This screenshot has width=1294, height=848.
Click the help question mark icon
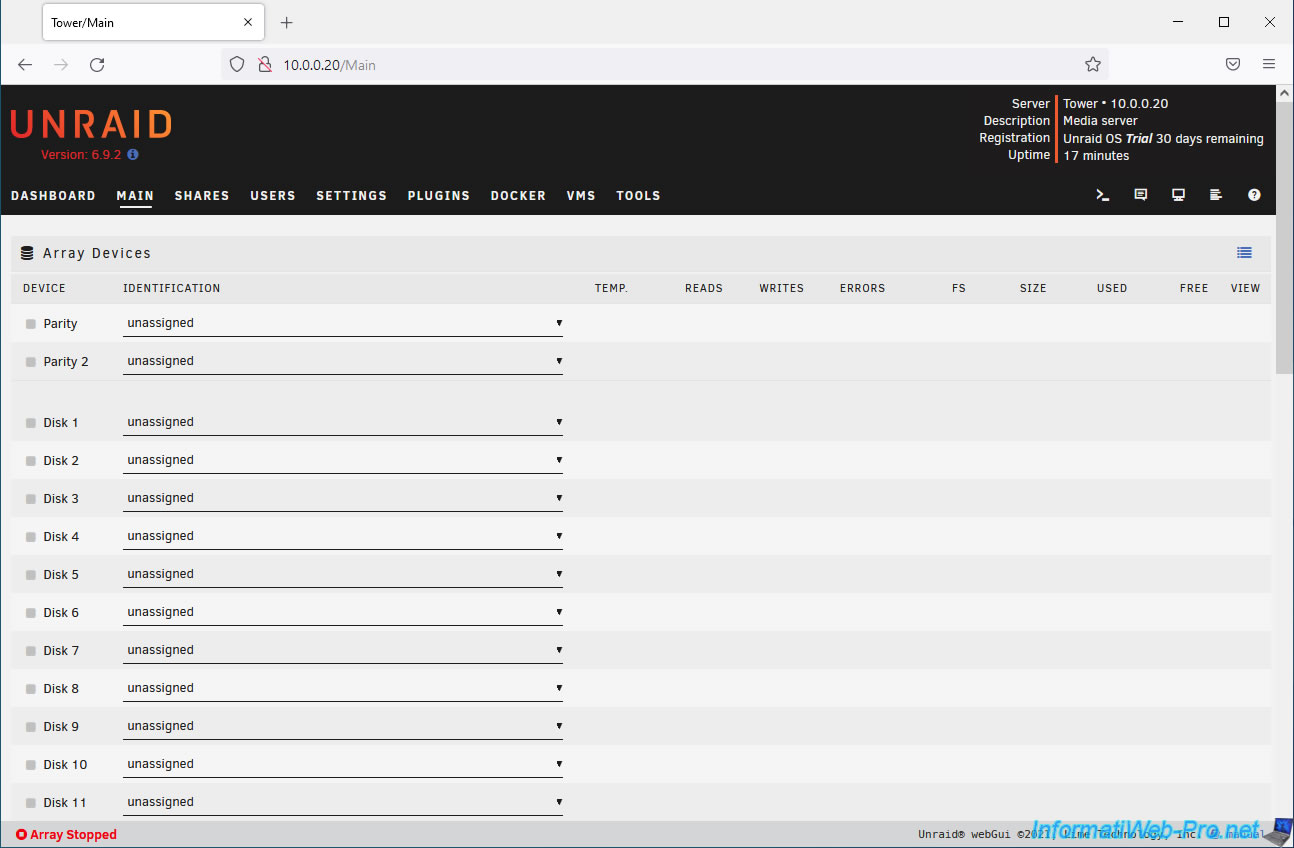pos(1254,195)
